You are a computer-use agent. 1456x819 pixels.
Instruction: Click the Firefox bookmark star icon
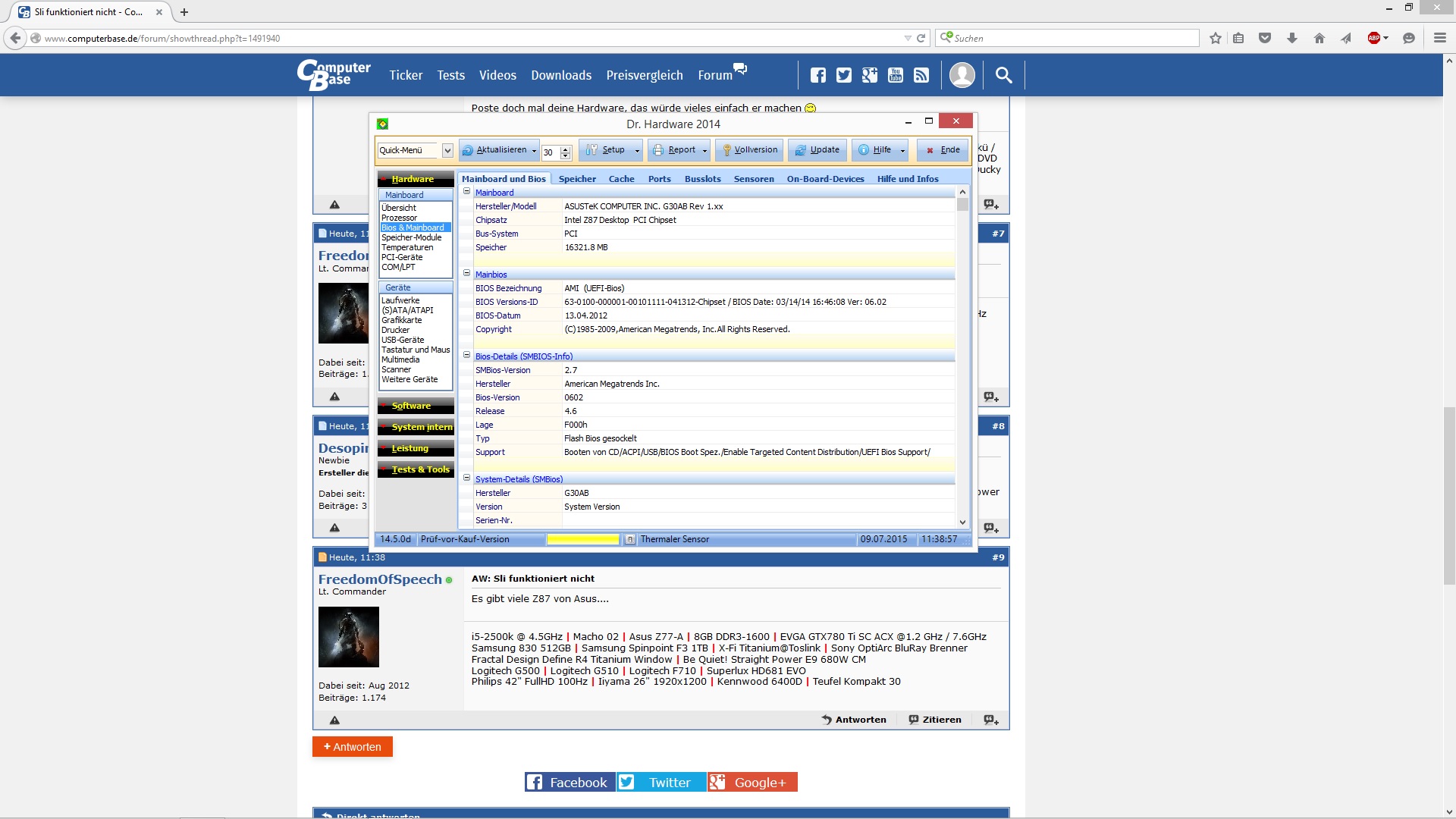click(x=1216, y=38)
